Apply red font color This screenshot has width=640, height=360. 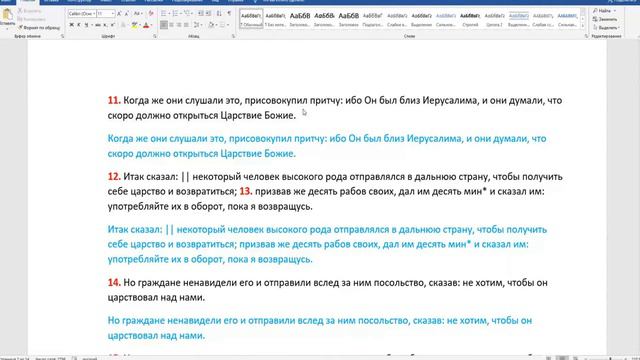[146, 25]
